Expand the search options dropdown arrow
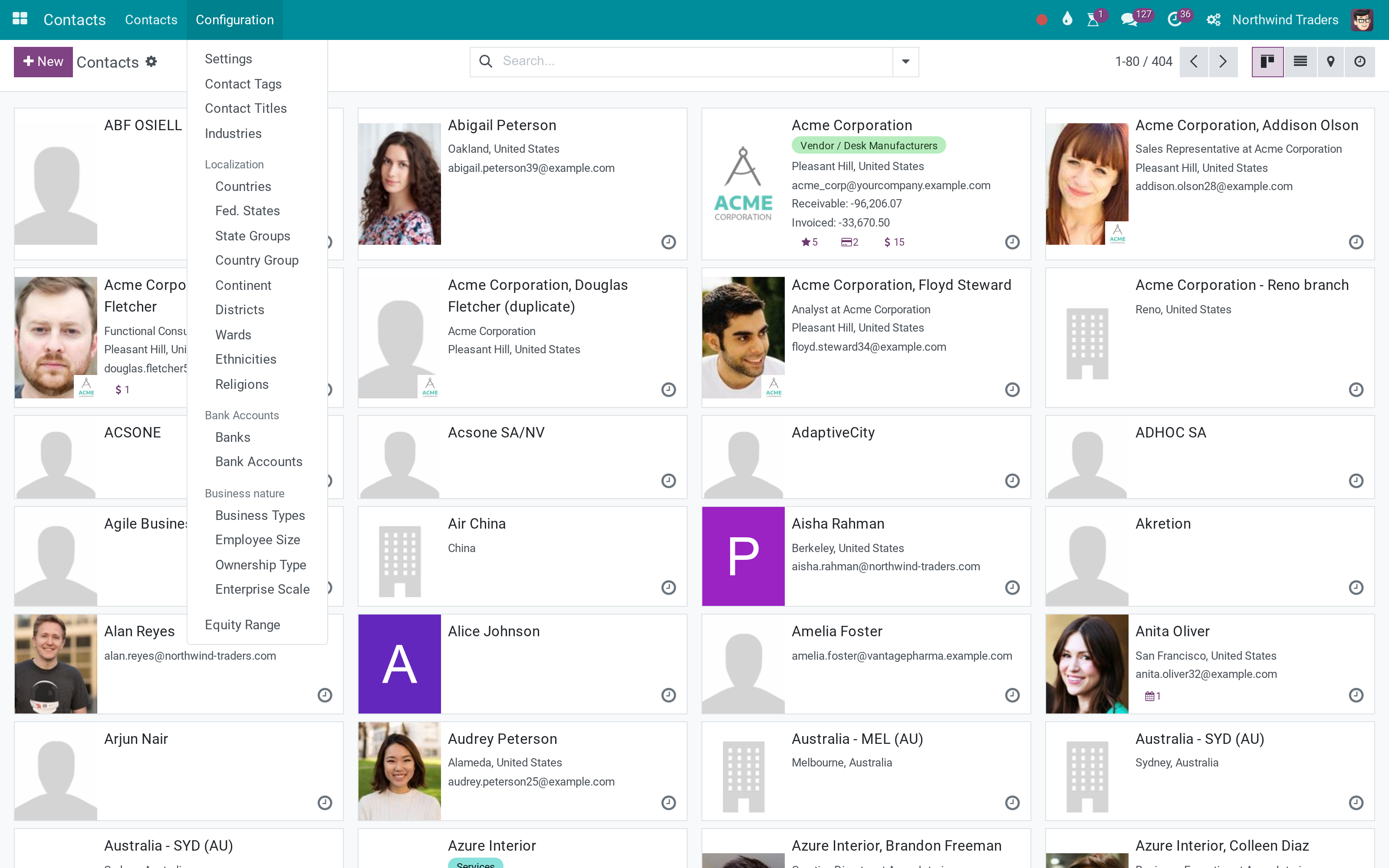 click(x=905, y=62)
